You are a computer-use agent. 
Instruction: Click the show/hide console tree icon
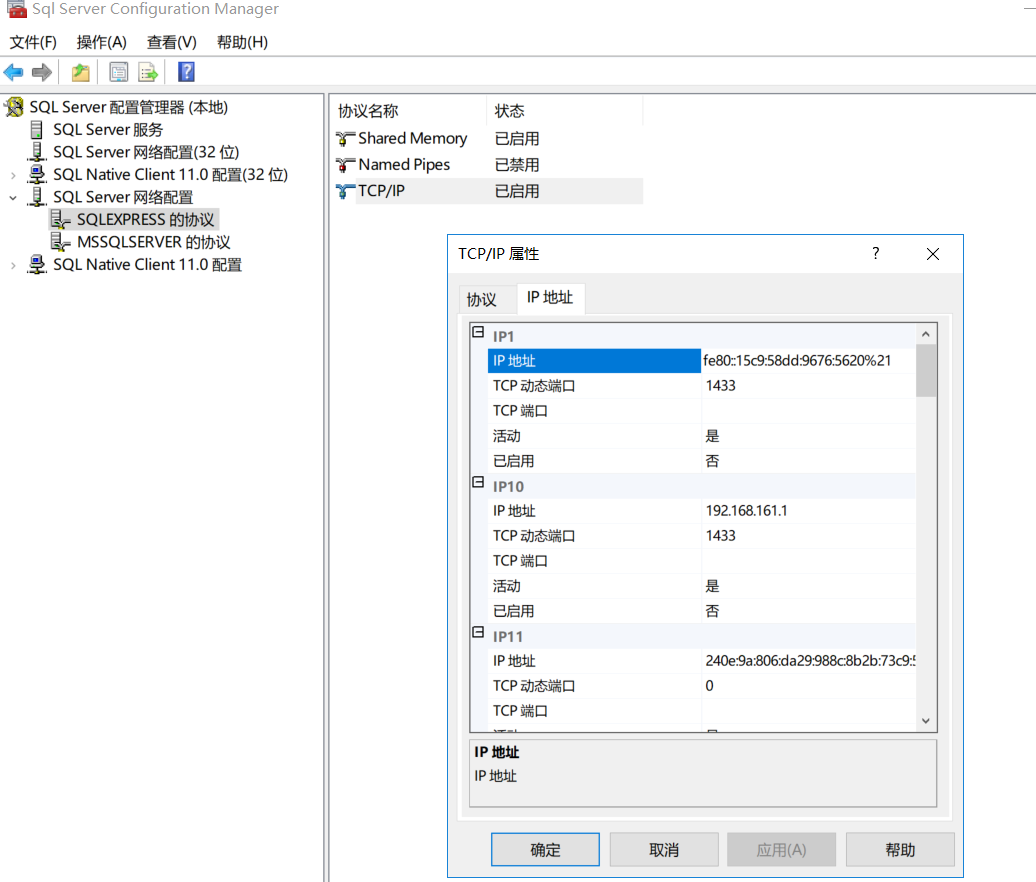tap(79, 71)
